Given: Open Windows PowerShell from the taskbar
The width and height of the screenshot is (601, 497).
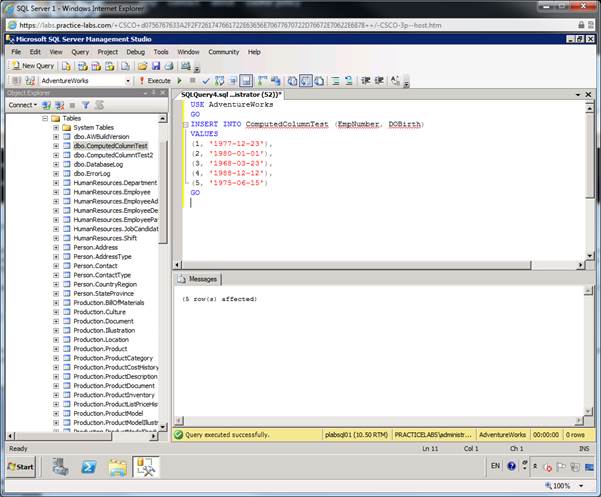Looking at the screenshot, I should tap(89, 467).
